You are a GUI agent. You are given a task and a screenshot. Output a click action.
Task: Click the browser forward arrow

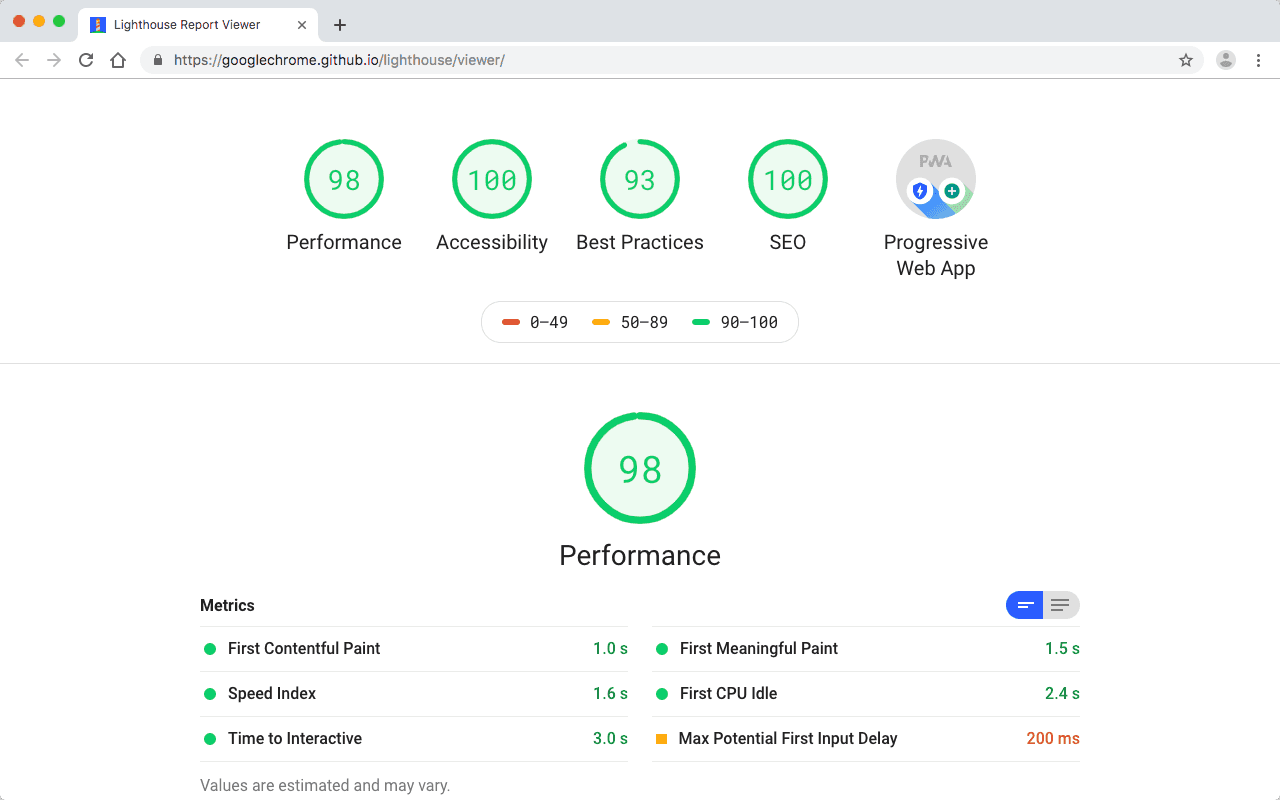(x=54, y=60)
